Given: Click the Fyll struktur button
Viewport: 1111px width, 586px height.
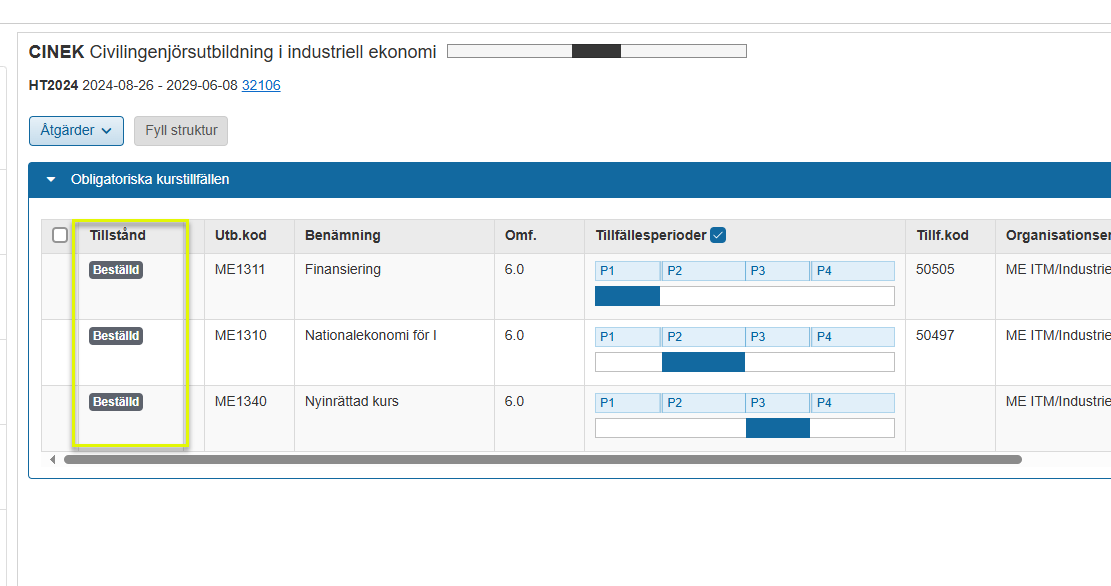Looking at the screenshot, I should 181,131.
